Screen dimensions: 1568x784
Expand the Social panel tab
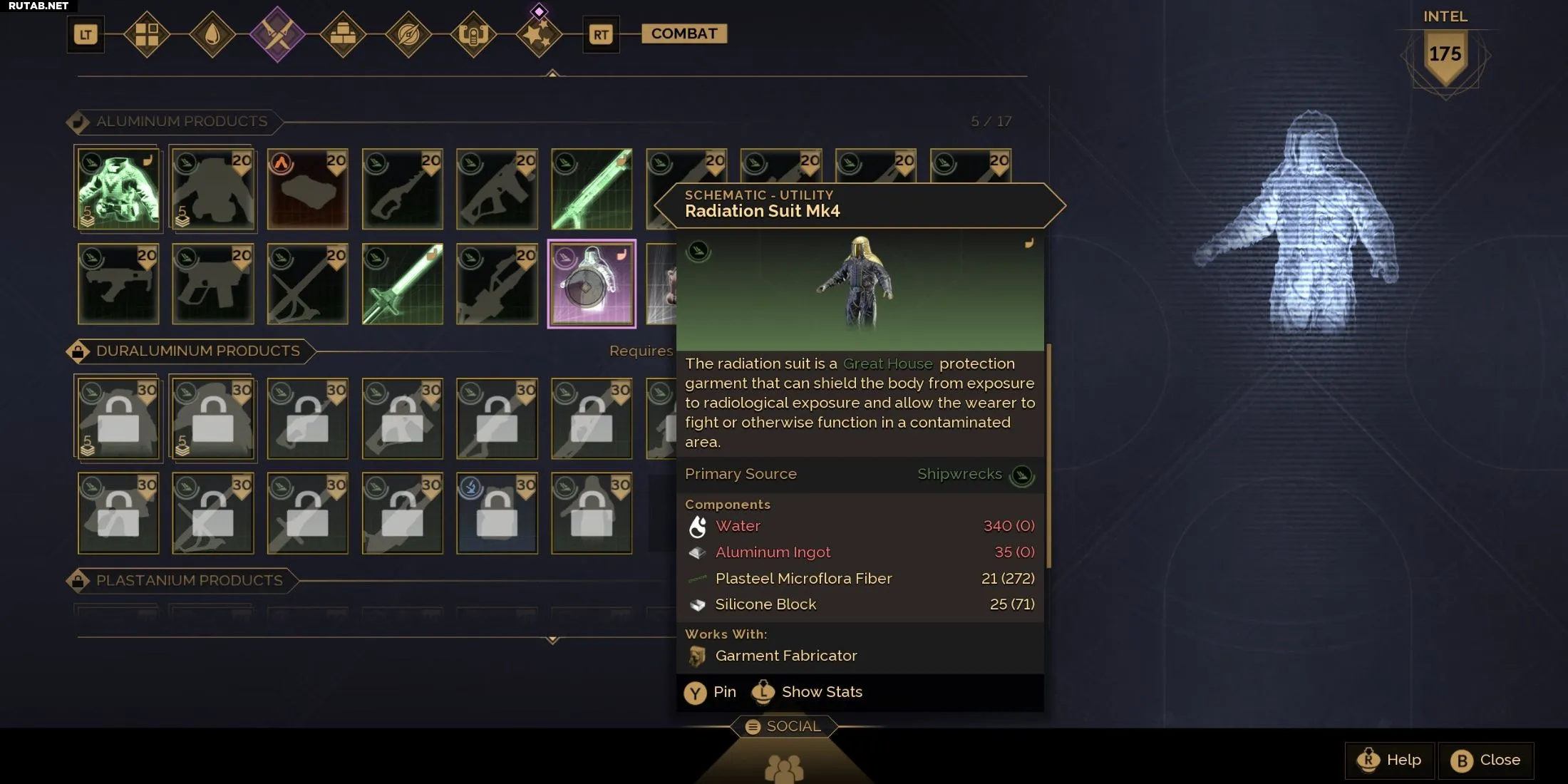pos(784,726)
